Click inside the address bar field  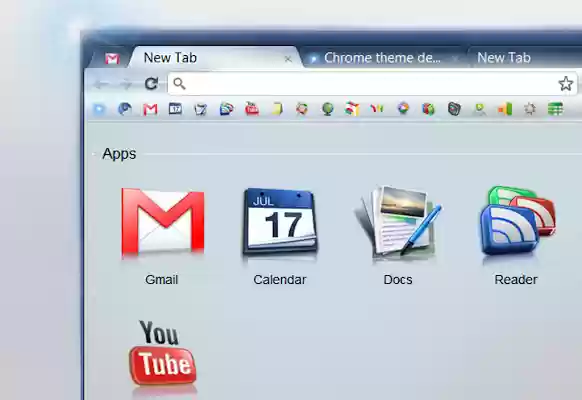coord(372,84)
